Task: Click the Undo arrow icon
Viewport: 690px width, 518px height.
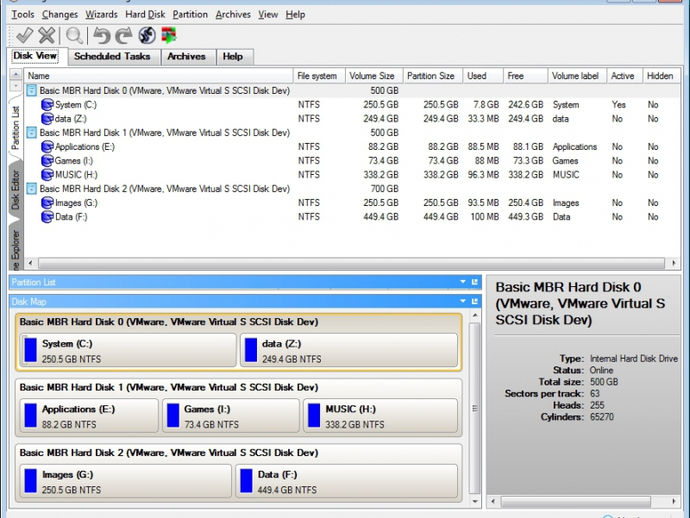Action: 102,36
